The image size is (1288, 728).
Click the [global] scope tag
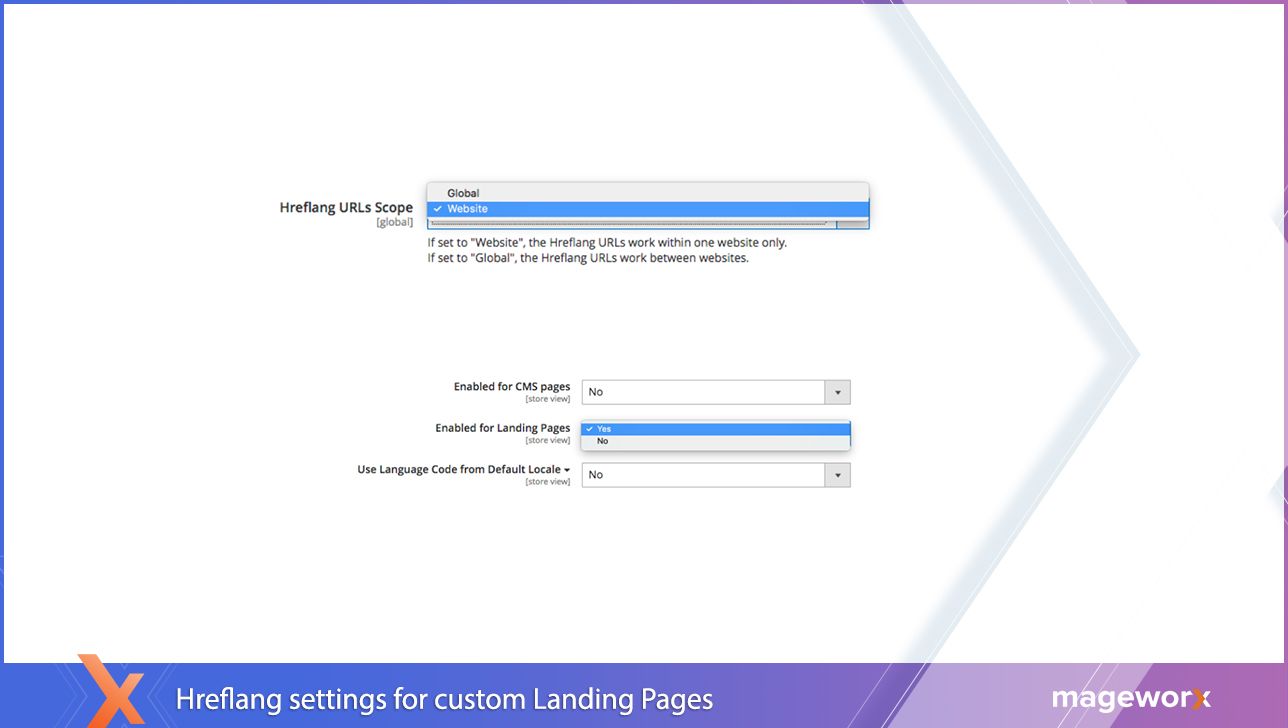(x=394, y=222)
